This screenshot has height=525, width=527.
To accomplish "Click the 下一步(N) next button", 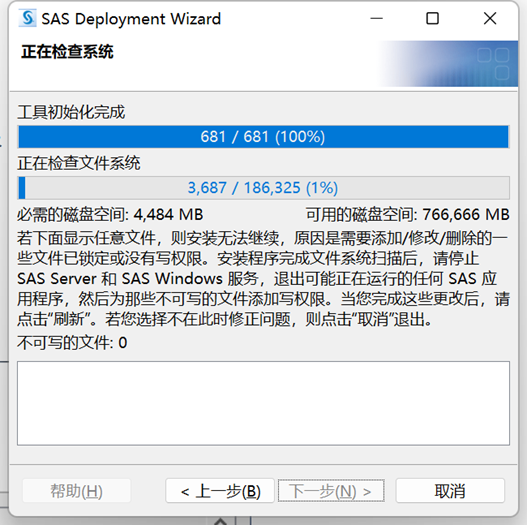I will coord(331,491).
